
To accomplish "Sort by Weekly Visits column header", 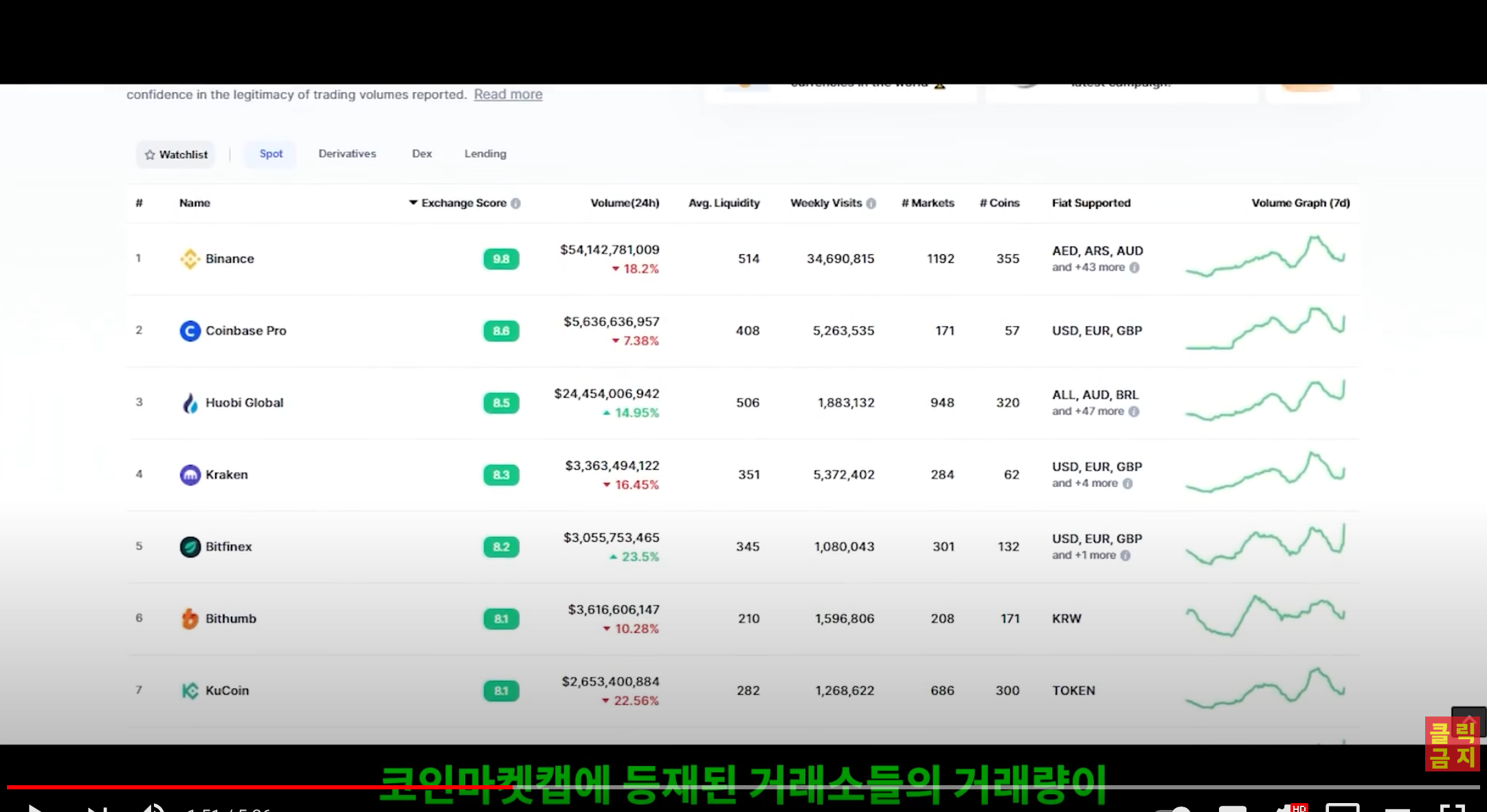I will [x=826, y=203].
